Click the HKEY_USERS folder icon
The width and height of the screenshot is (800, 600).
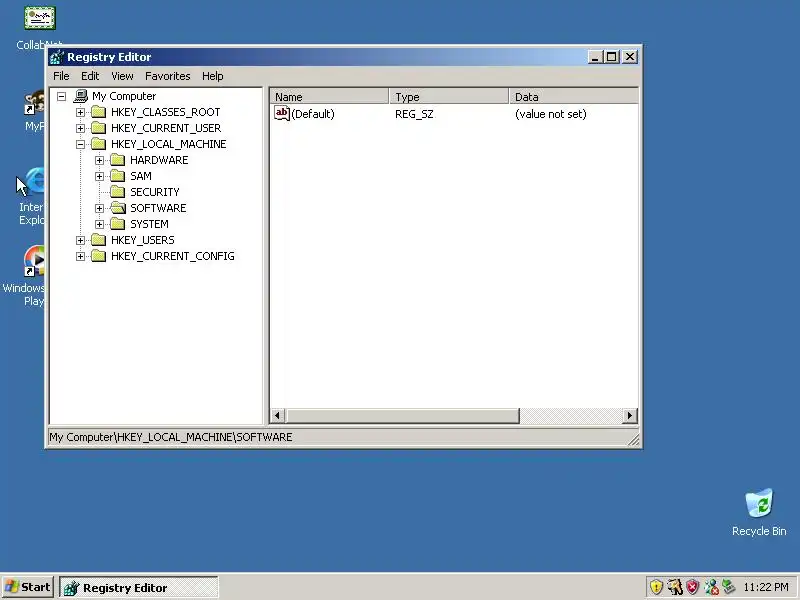pyautogui.click(x=98, y=240)
